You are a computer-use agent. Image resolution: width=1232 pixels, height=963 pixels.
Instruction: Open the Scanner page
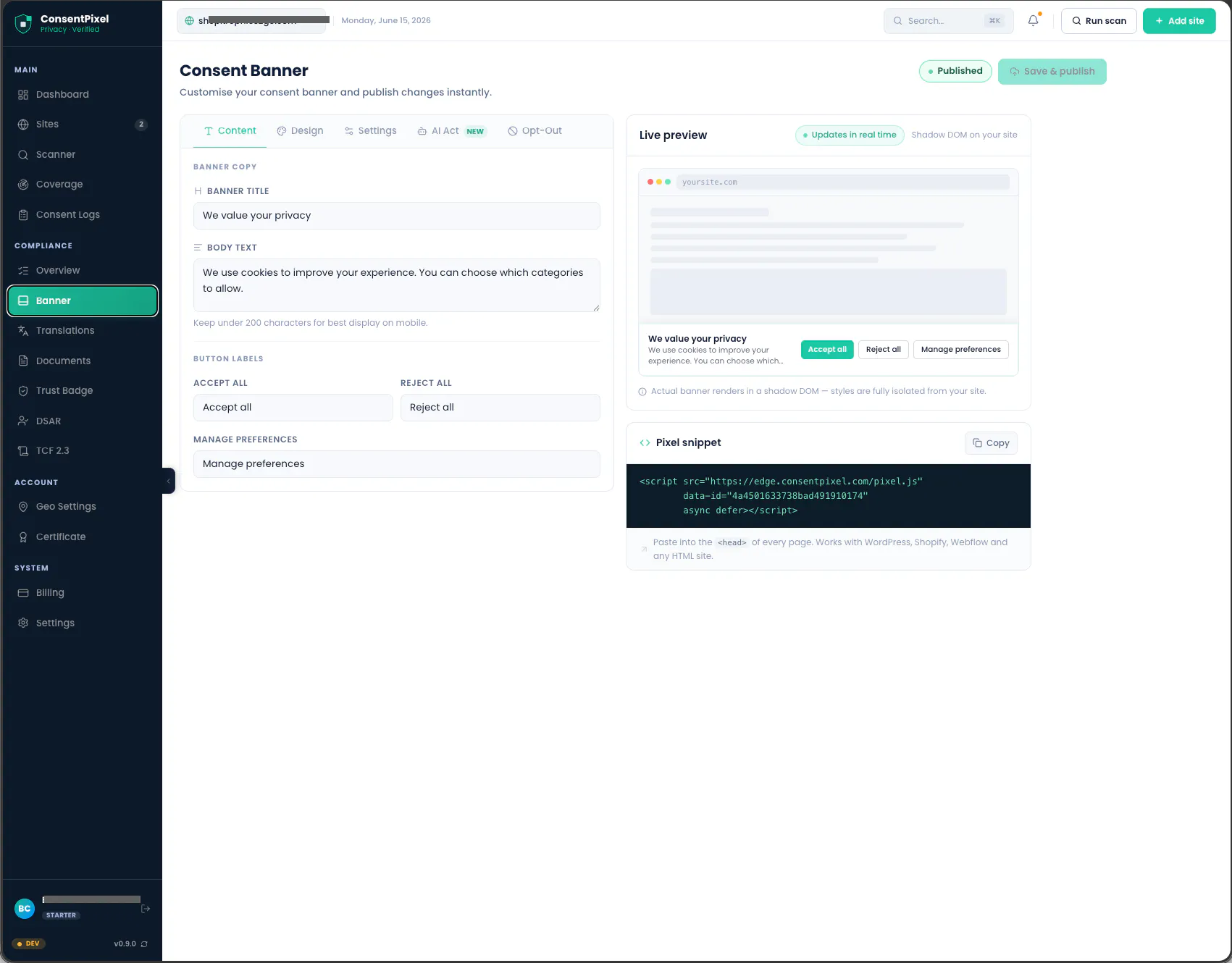click(82, 155)
